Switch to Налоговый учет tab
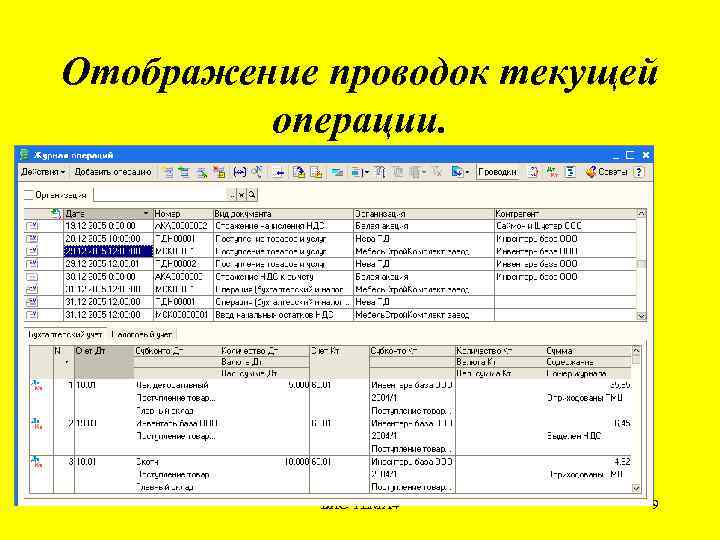 [142, 335]
